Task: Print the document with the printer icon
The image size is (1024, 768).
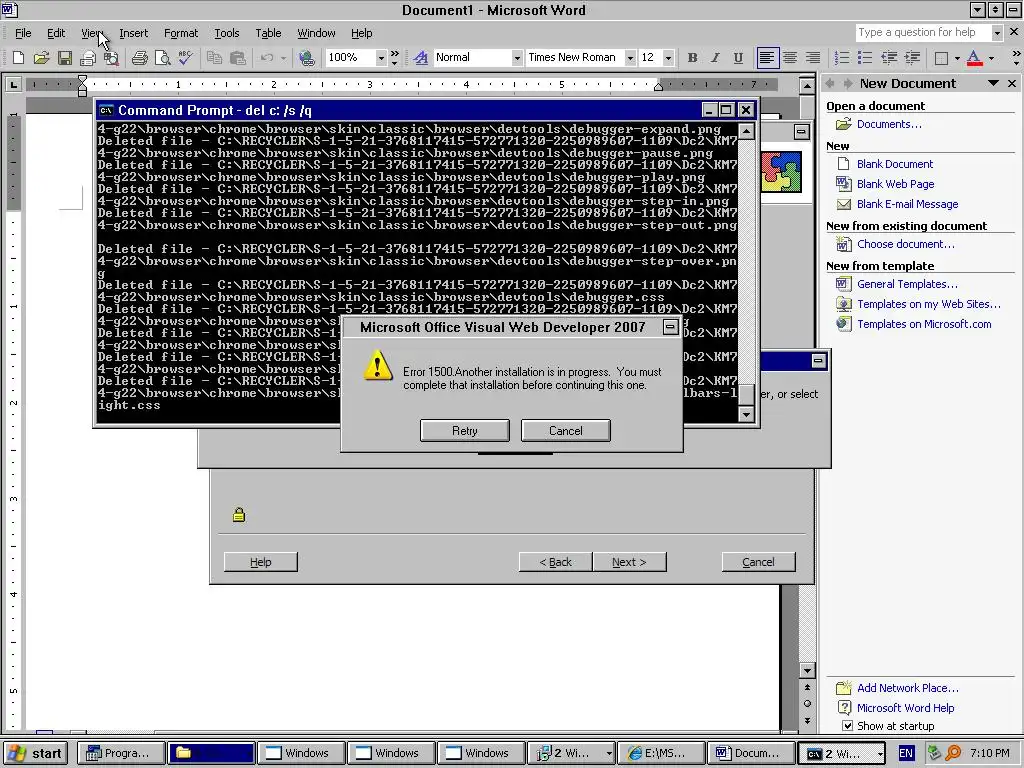Action: pyautogui.click(x=139, y=57)
